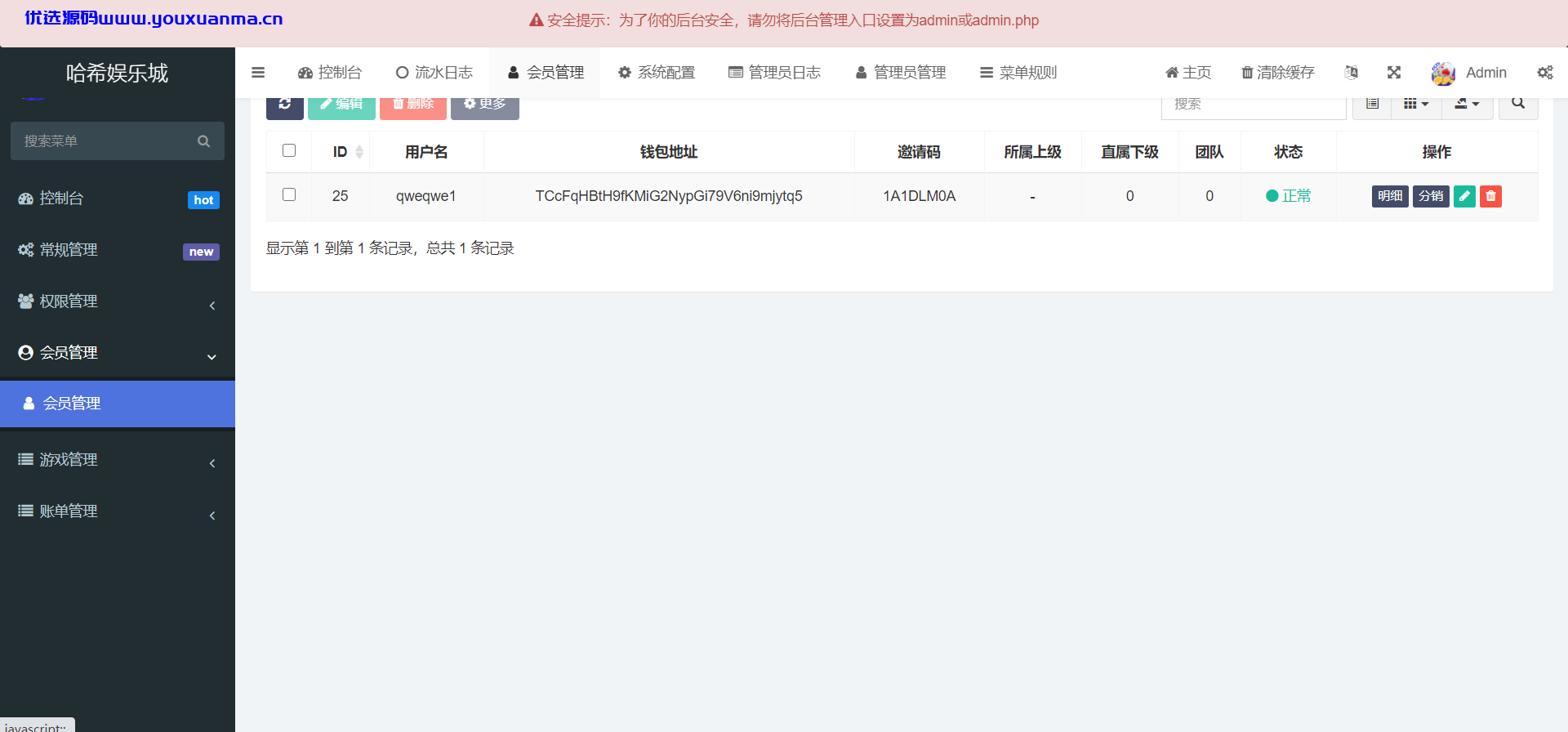Click the fullscreen expand icon
Viewport: 1568px width, 732px height.
(x=1394, y=73)
